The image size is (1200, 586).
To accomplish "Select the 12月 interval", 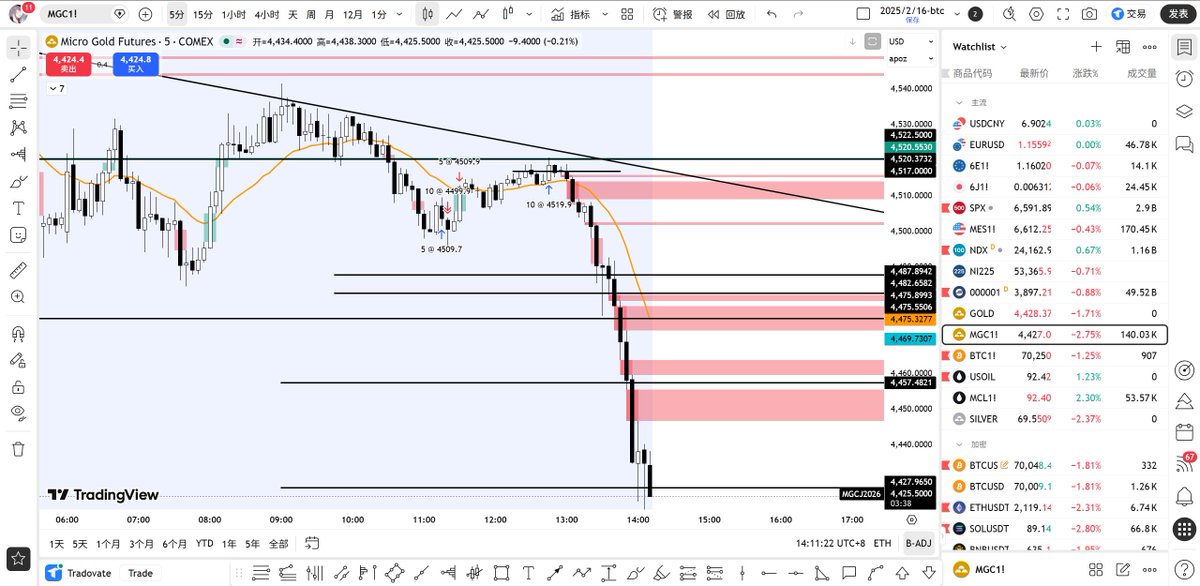I will coord(352,14).
